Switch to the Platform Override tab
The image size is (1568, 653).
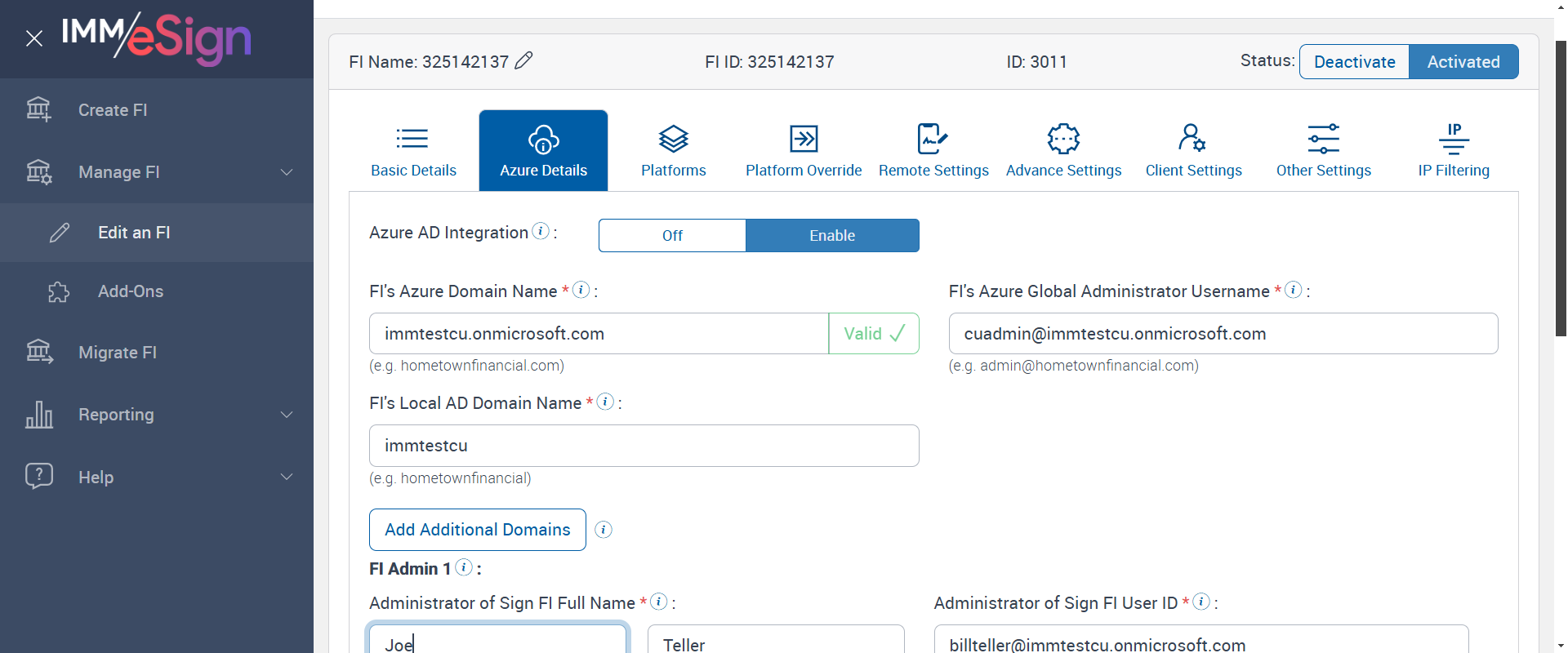pyautogui.click(x=804, y=151)
